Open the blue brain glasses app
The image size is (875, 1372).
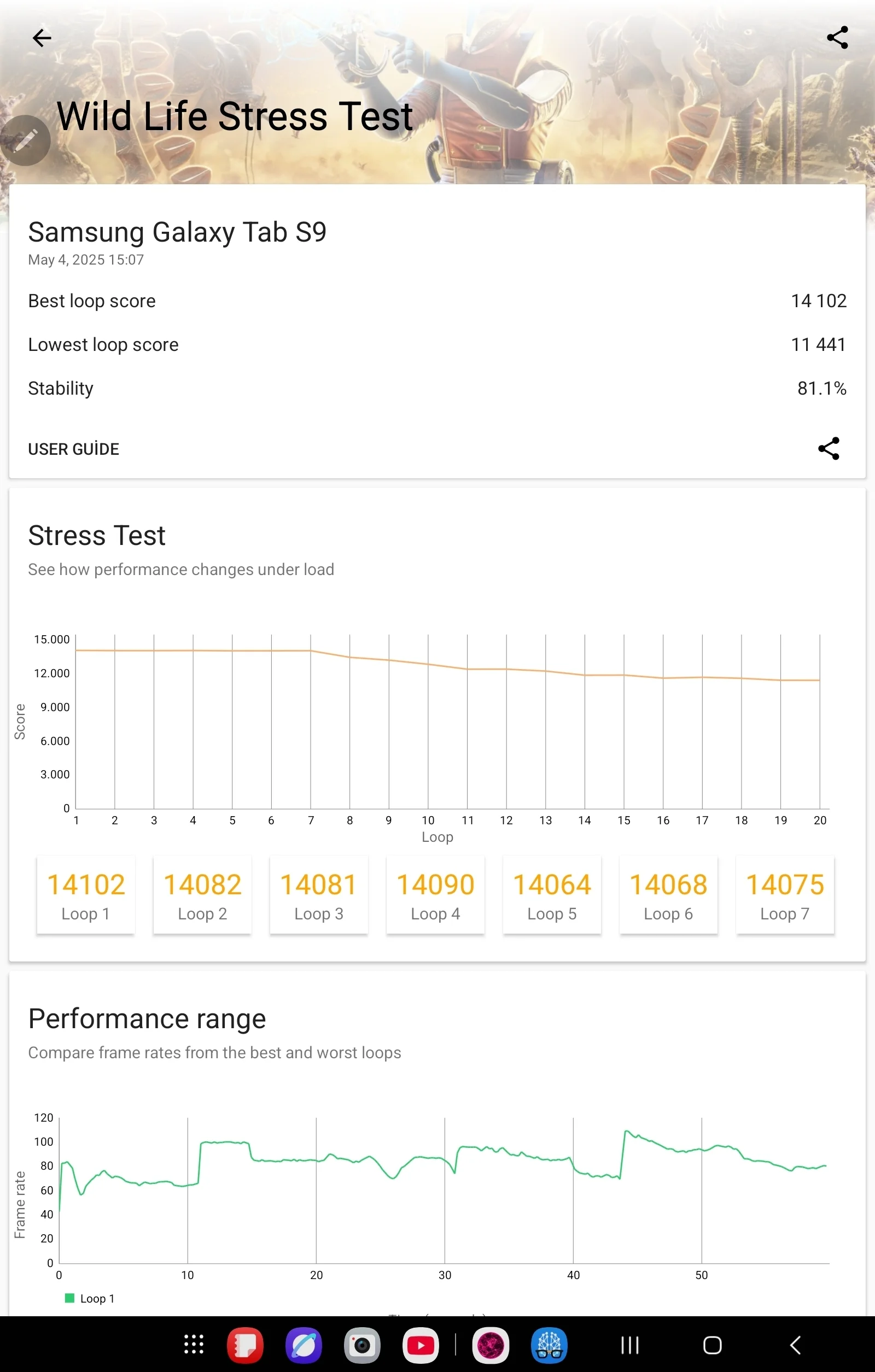(x=550, y=1345)
